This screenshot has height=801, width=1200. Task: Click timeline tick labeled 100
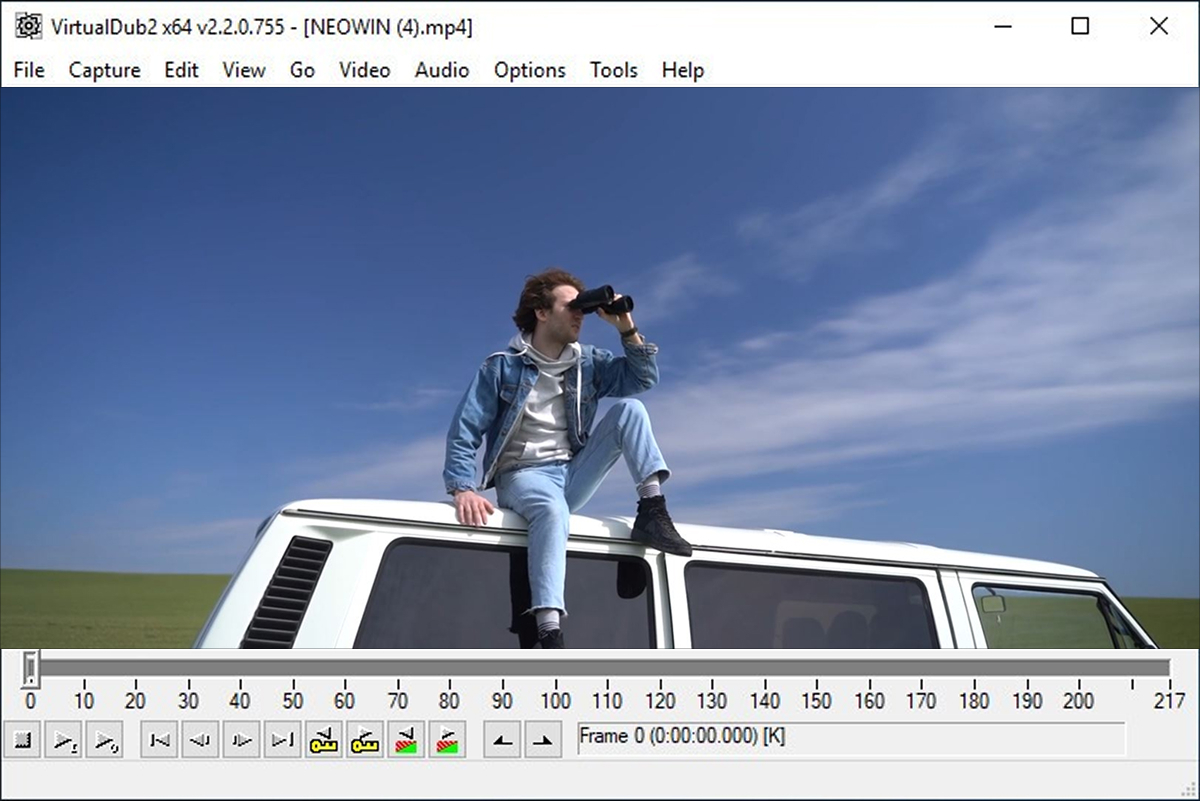[555, 701]
